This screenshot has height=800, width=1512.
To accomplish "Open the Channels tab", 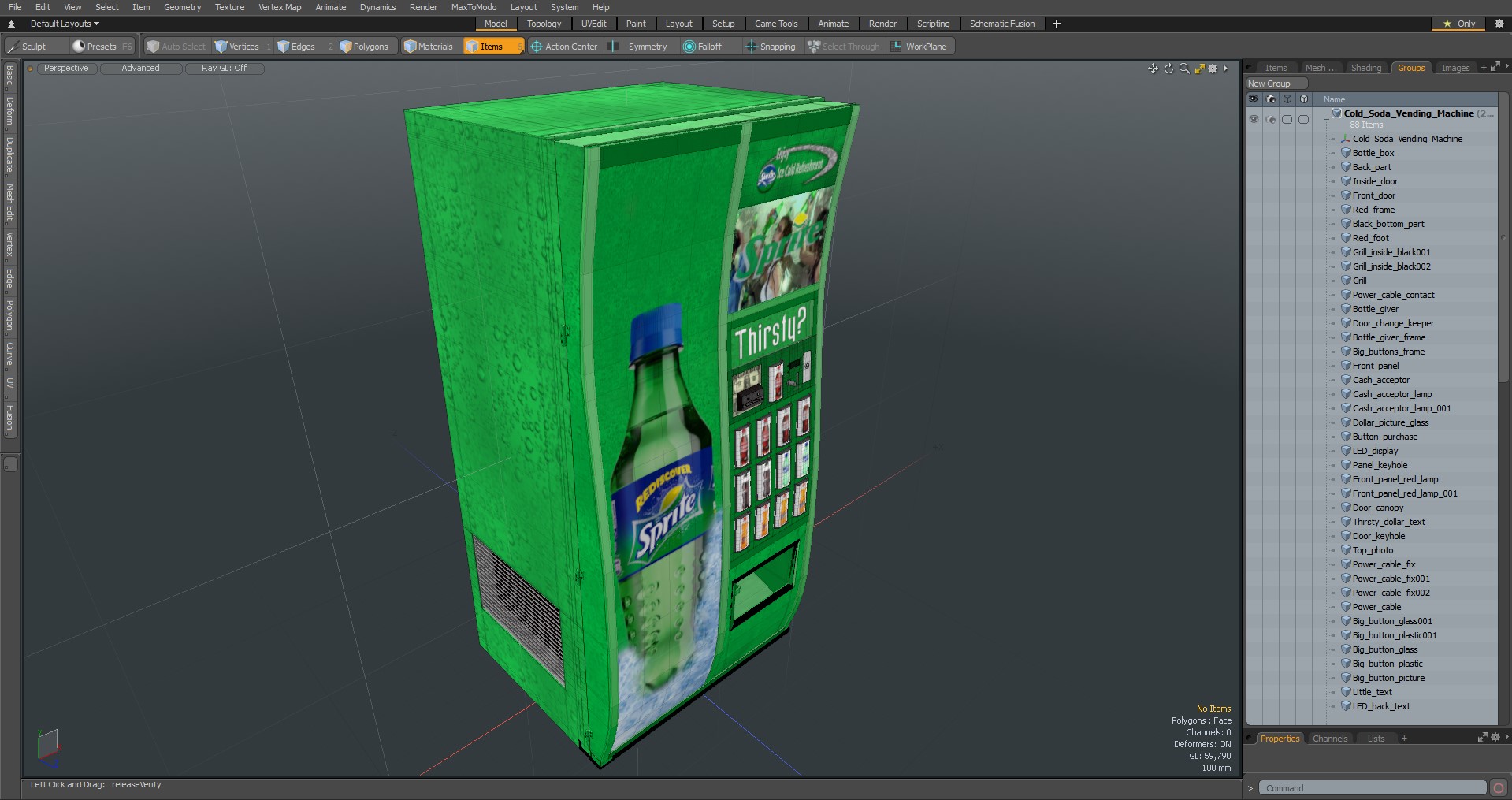I will [1330, 739].
